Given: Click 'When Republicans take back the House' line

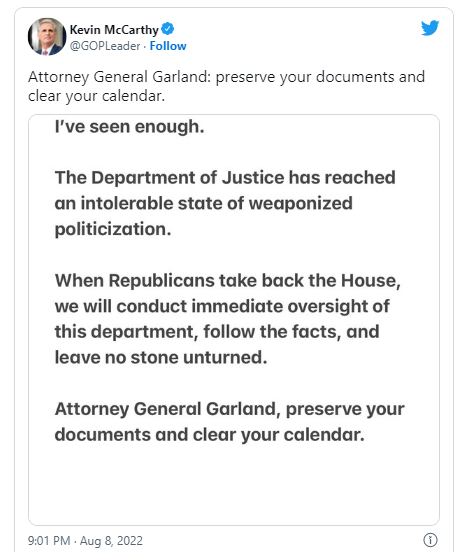Looking at the screenshot, I should click(228, 281).
